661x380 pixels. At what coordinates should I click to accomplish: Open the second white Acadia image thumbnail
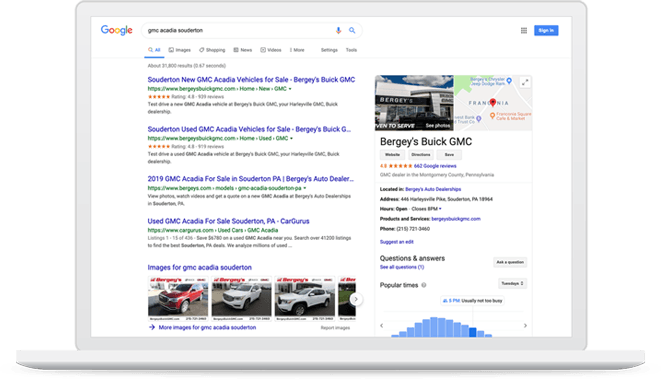pyautogui.click(x=241, y=299)
